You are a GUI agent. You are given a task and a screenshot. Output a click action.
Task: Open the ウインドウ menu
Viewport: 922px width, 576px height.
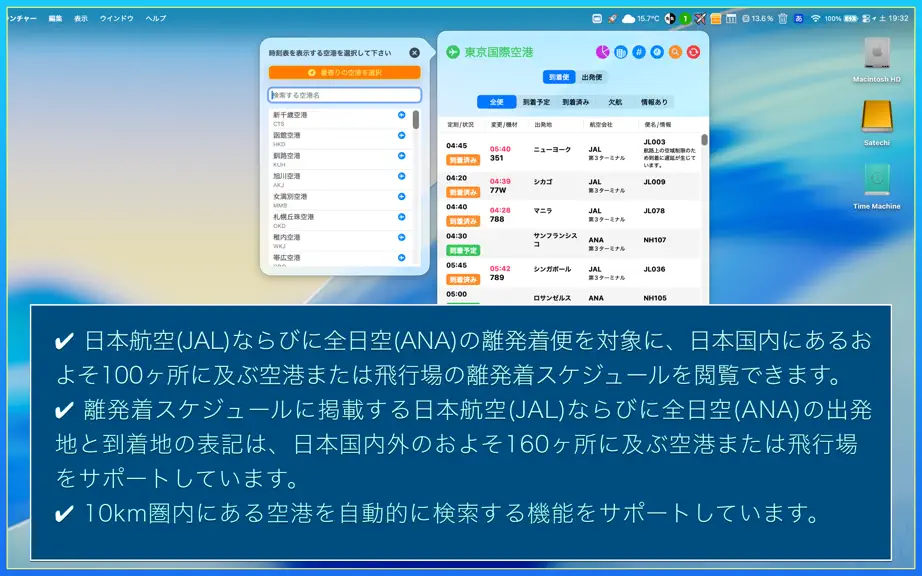pyautogui.click(x=116, y=19)
